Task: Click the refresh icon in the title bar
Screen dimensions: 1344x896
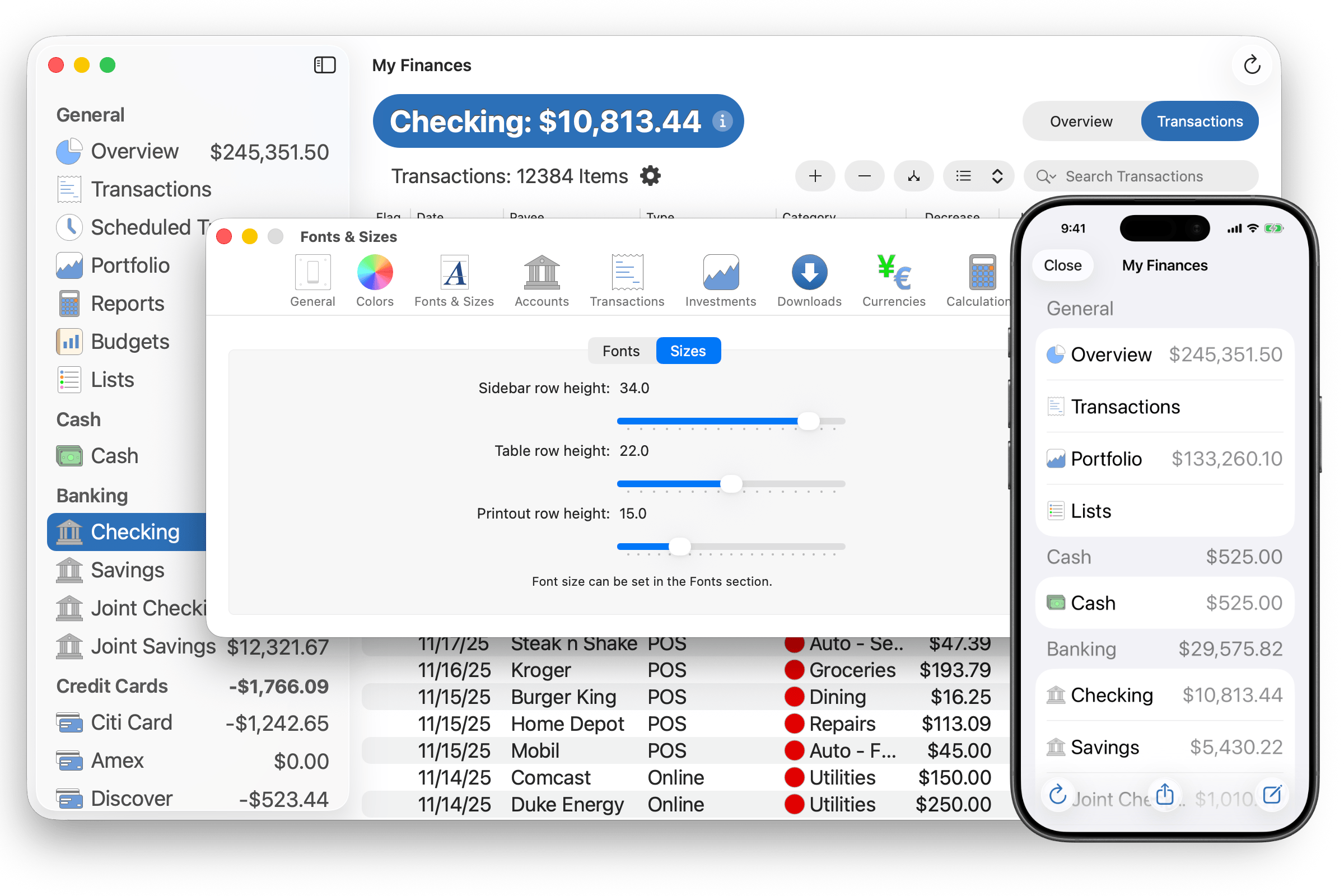Action: coord(1252,65)
